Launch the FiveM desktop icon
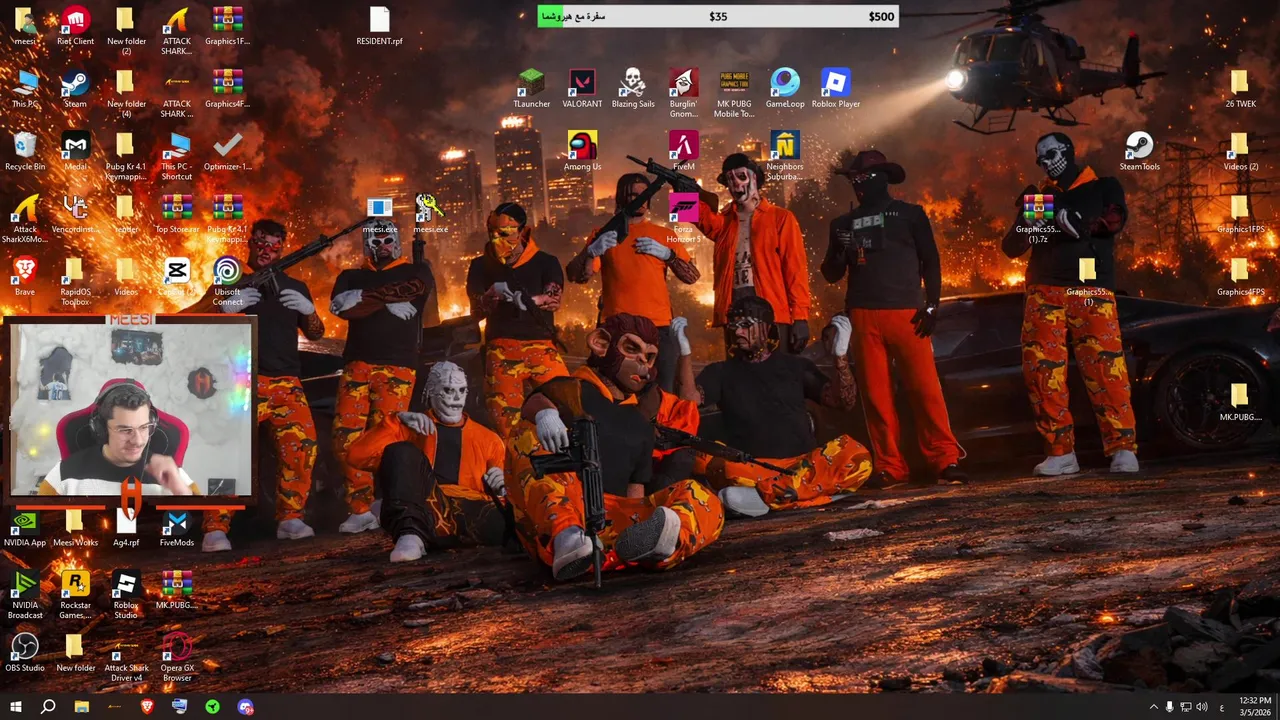1280x720 pixels. [x=684, y=152]
